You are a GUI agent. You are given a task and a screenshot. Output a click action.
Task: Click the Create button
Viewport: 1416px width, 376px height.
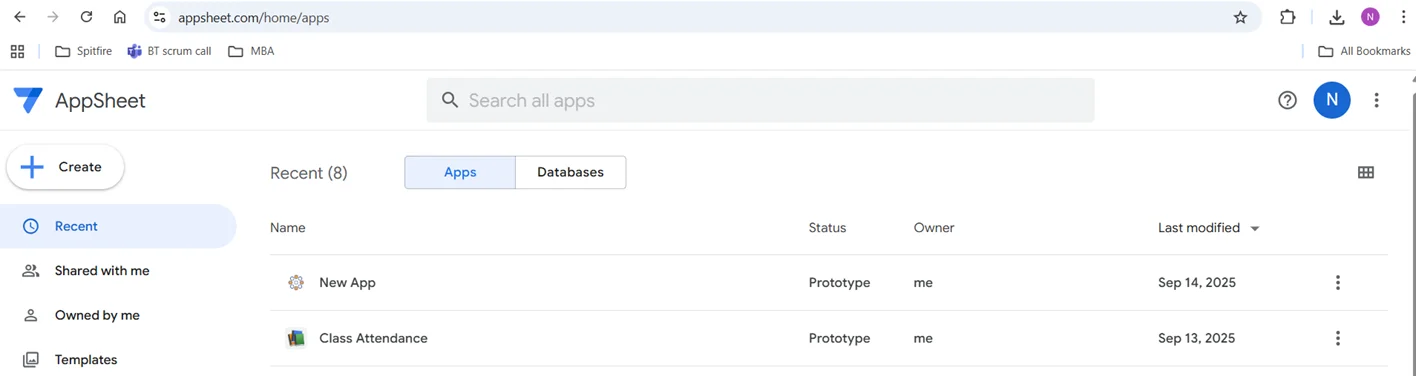(x=66, y=167)
